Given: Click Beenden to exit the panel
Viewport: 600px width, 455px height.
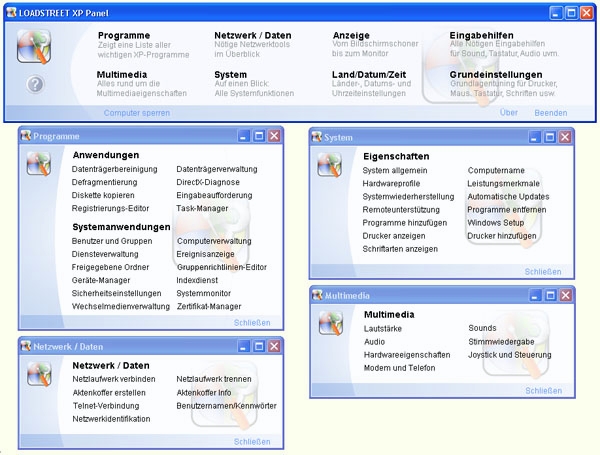Looking at the screenshot, I should pyautogui.click(x=550, y=113).
